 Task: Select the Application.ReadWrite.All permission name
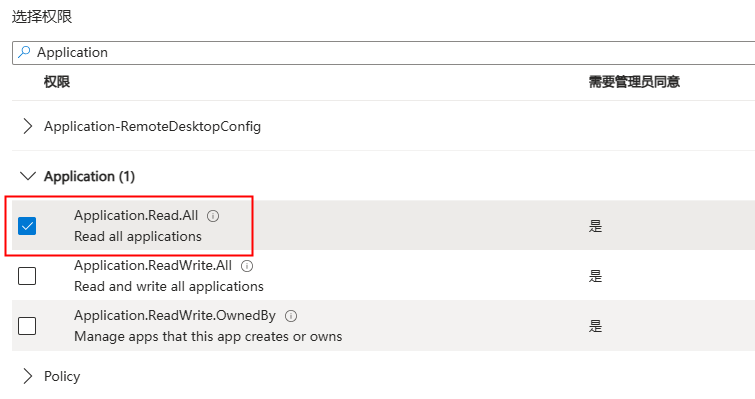pos(153,265)
